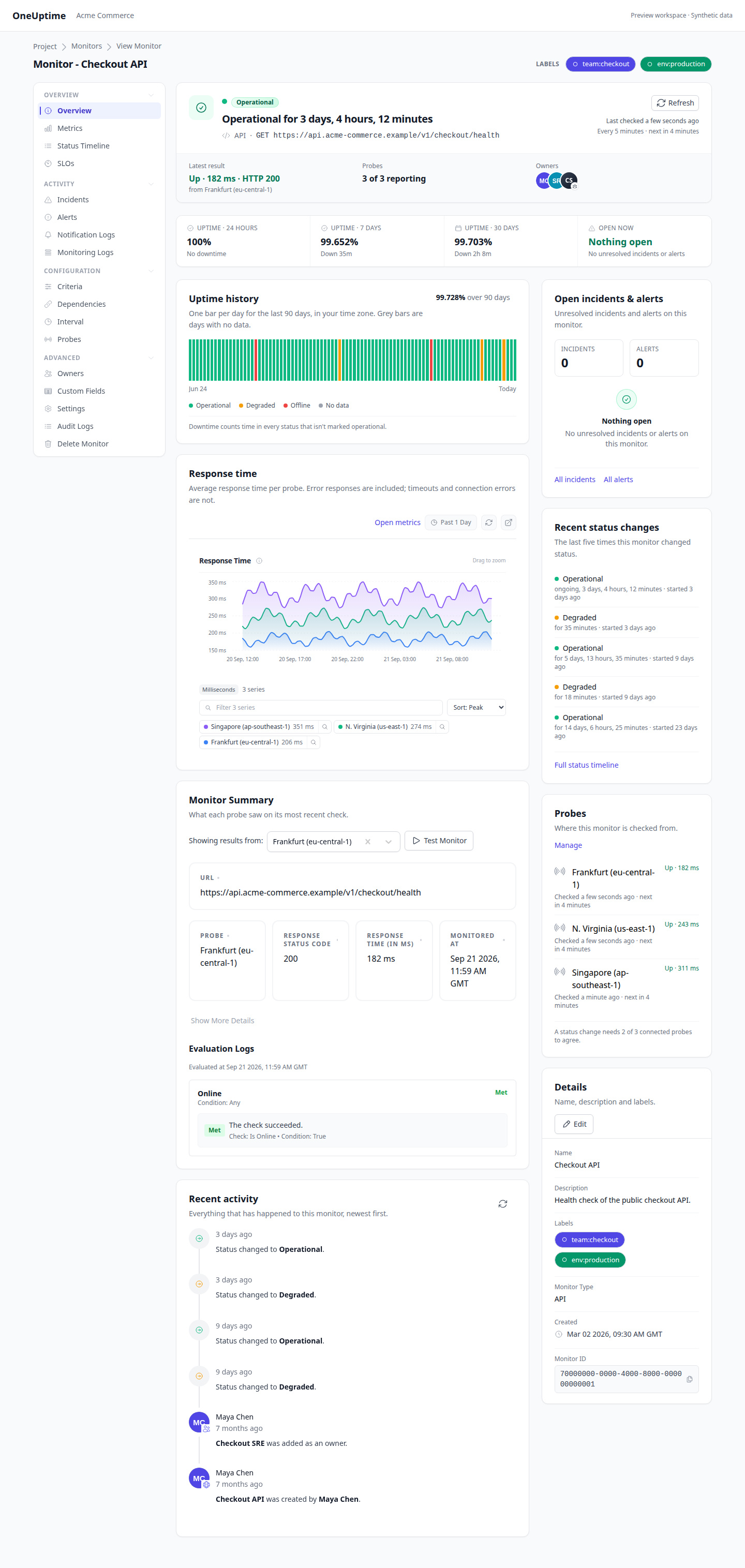The height and width of the screenshot is (1568, 745).
Task: Go to Status Timeline in sidebar
Action: click(x=100, y=146)
